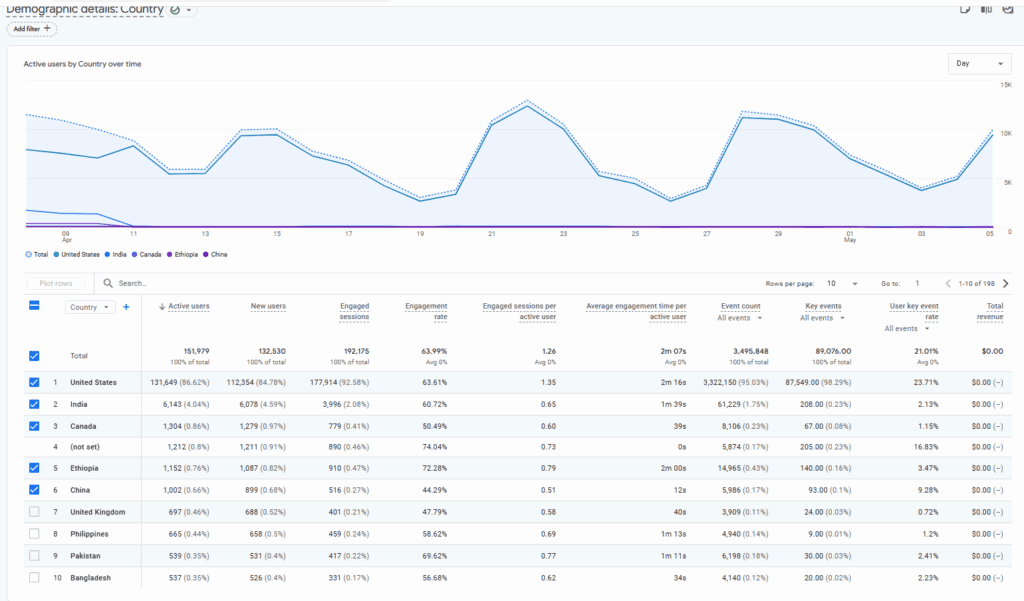Go to the previous page of rows
The width and height of the screenshot is (1024, 601).
pyautogui.click(x=948, y=284)
